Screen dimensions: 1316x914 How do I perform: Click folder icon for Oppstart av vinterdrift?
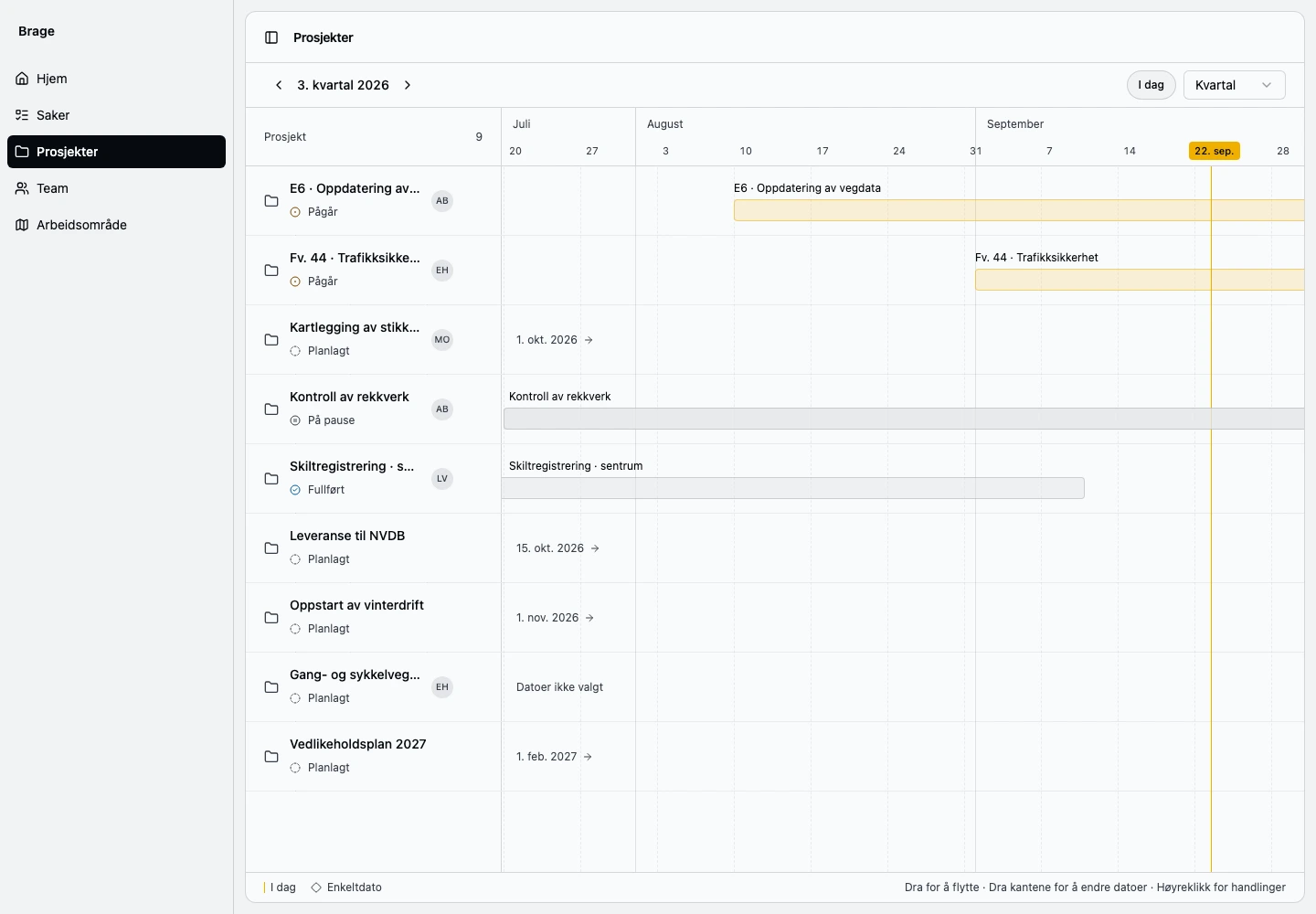271,618
